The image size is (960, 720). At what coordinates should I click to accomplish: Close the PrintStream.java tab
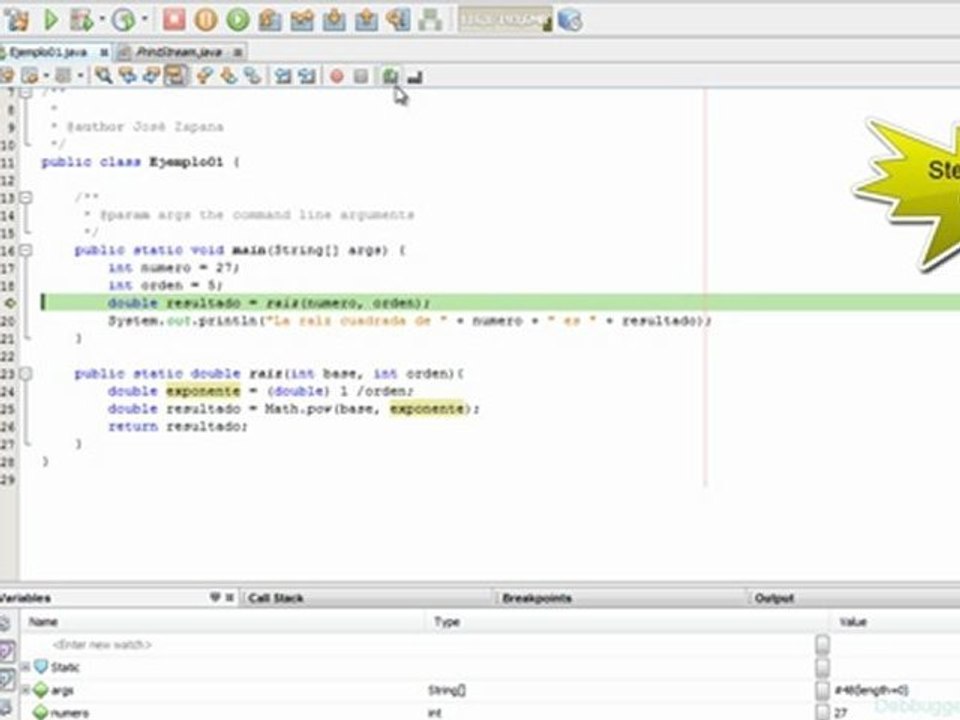[238, 53]
